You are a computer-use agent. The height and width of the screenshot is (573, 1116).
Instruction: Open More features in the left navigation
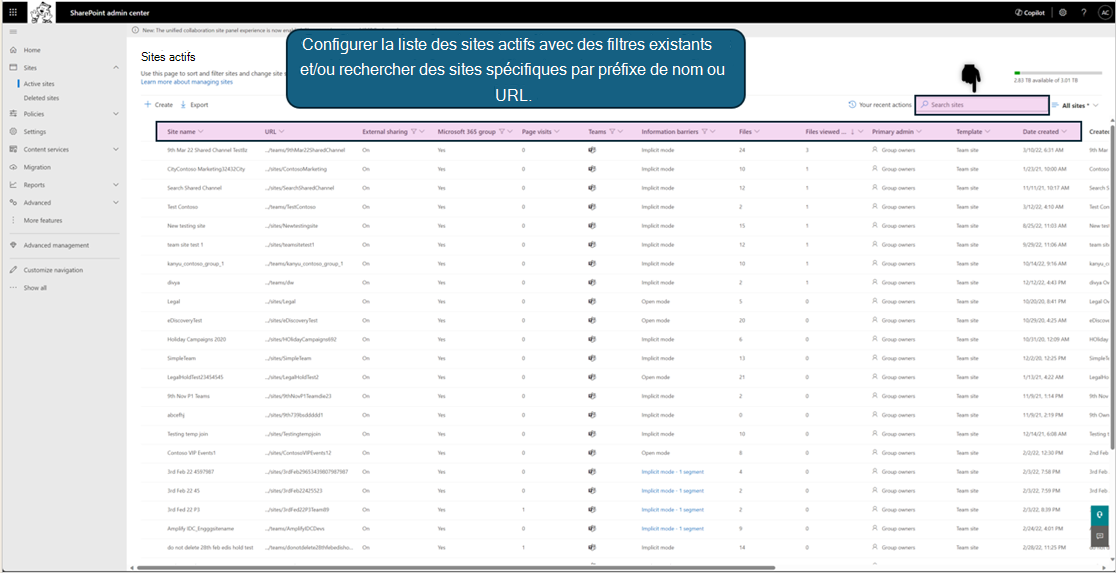click(x=43, y=220)
